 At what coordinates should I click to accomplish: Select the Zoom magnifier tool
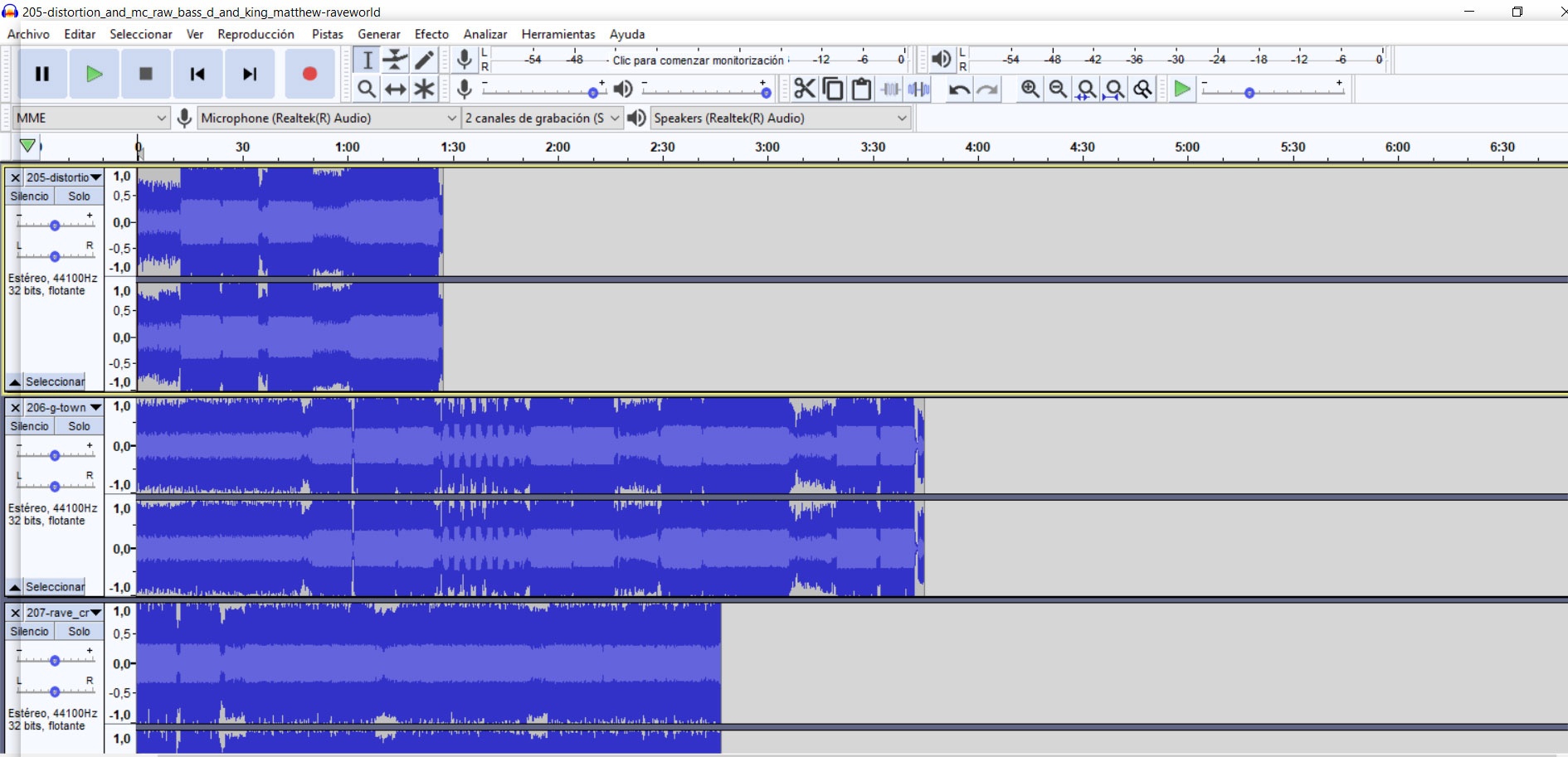click(x=367, y=89)
